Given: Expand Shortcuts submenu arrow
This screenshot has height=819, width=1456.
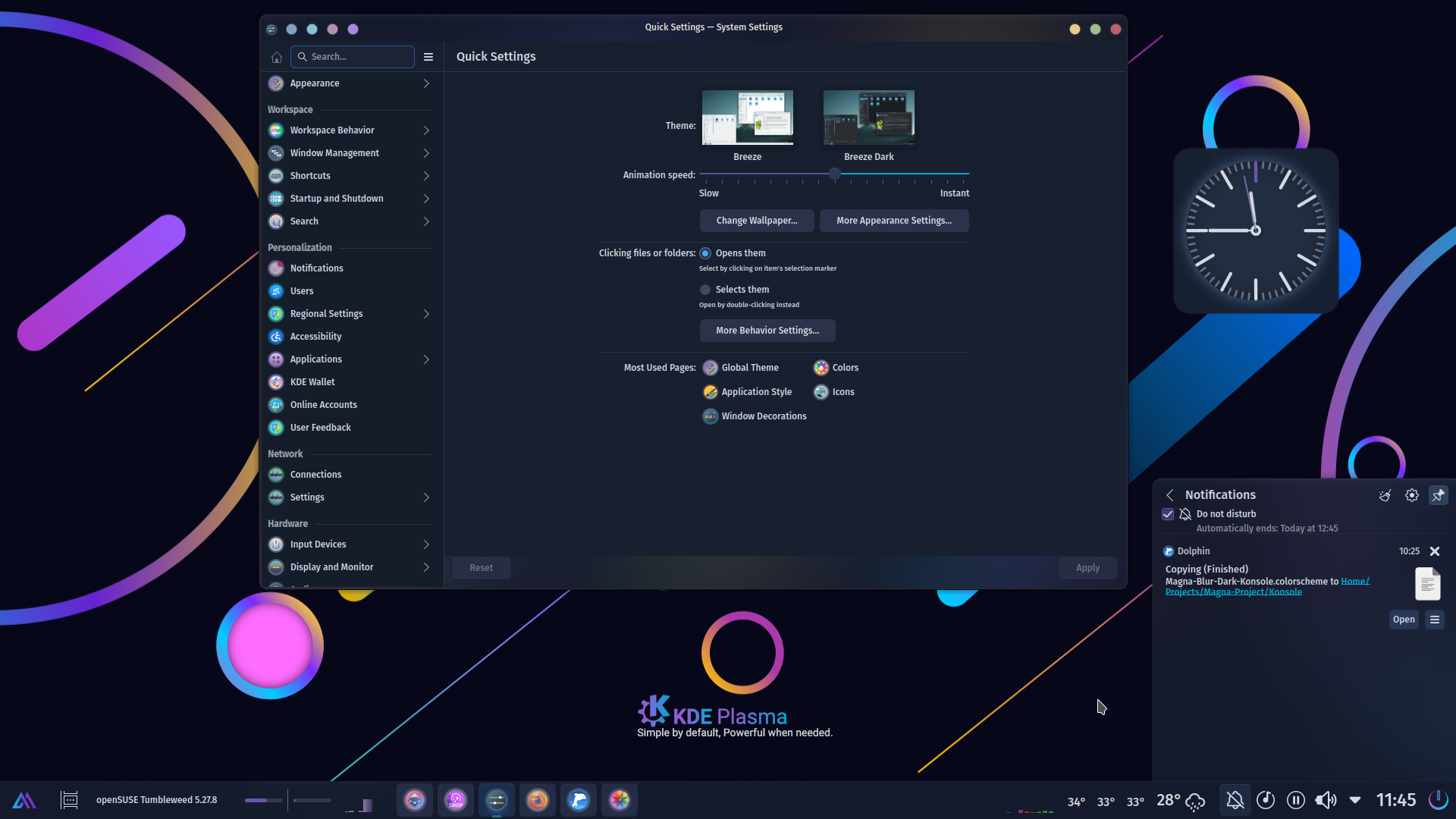Looking at the screenshot, I should click(426, 176).
